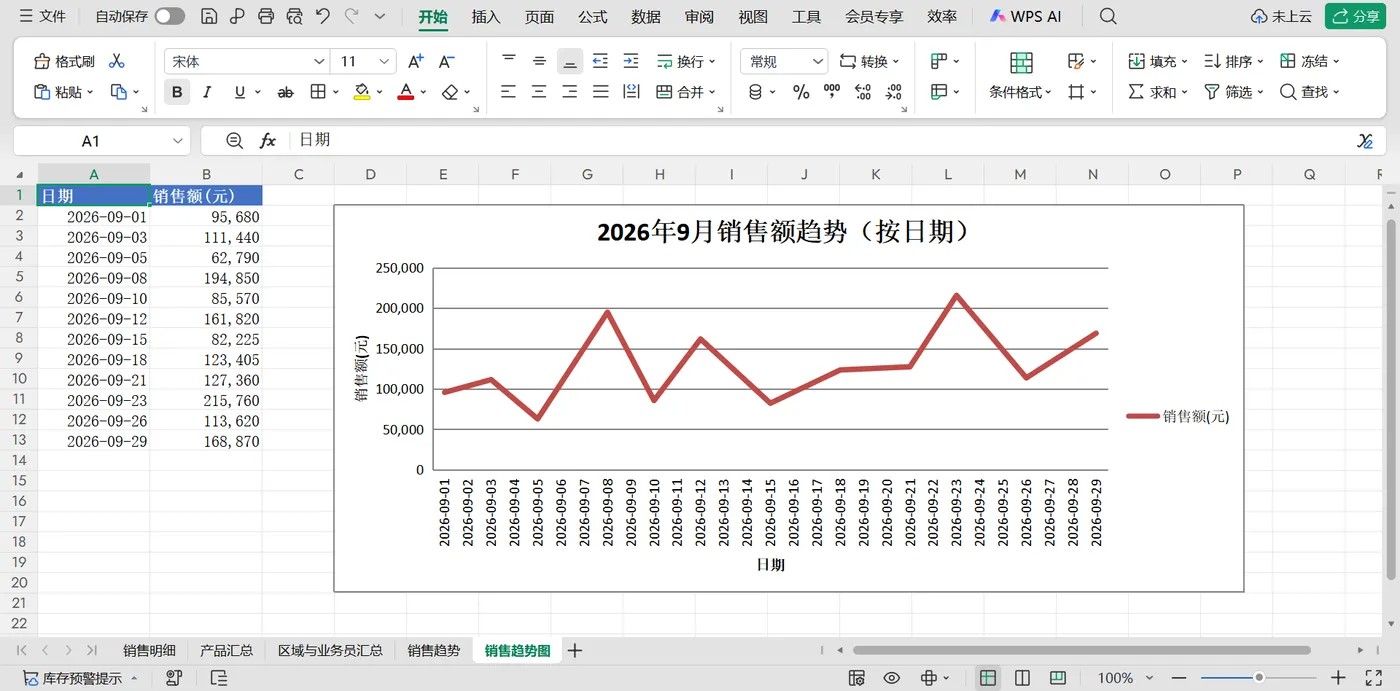Apply the yellow fill color swatch

pyautogui.click(x=362, y=92)
